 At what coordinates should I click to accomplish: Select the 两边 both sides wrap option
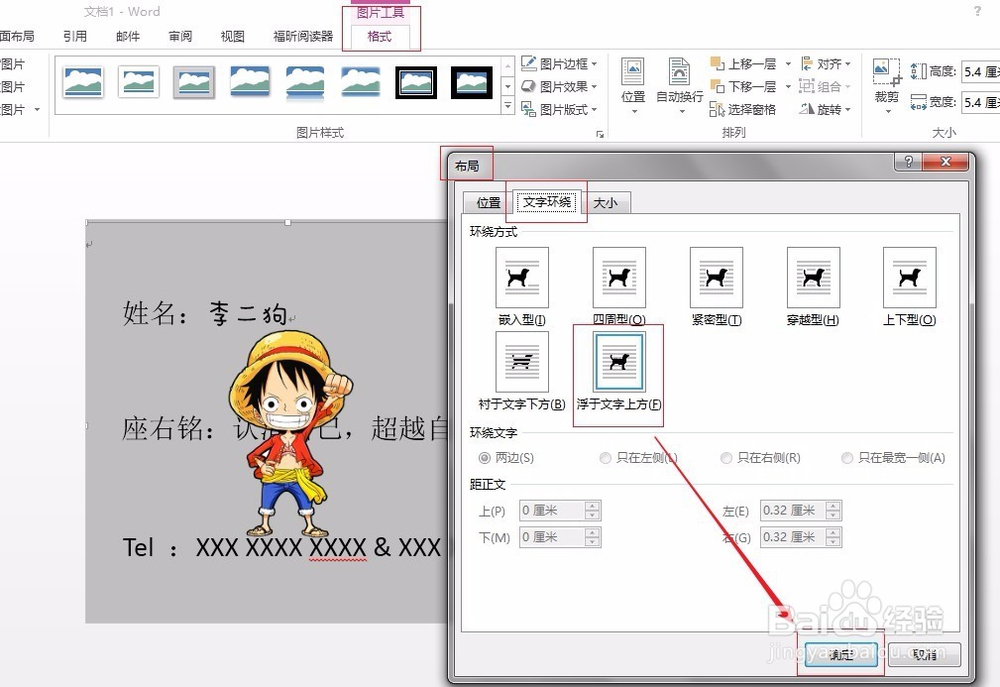point(484,458)
